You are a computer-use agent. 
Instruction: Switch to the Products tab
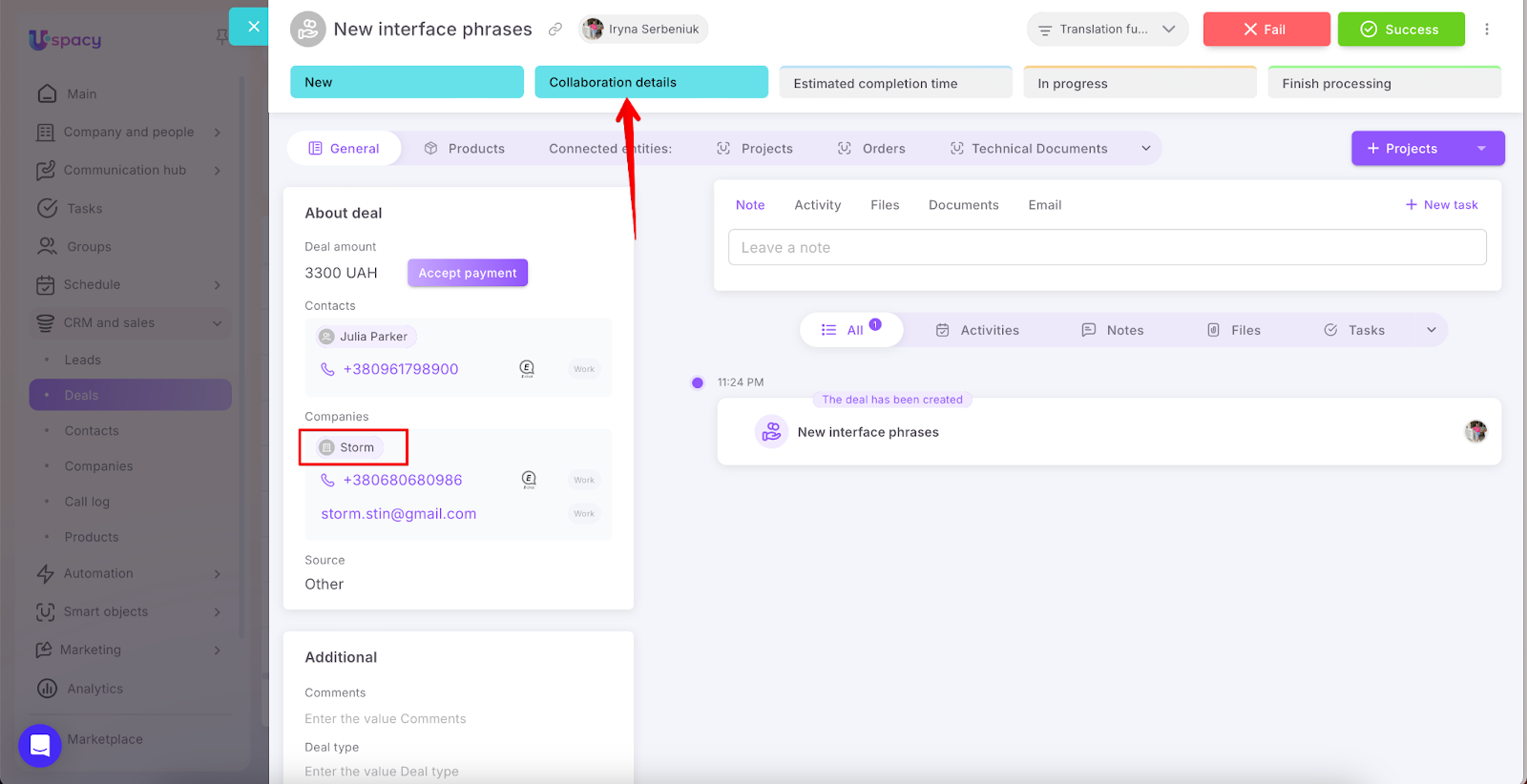[465, 149]
